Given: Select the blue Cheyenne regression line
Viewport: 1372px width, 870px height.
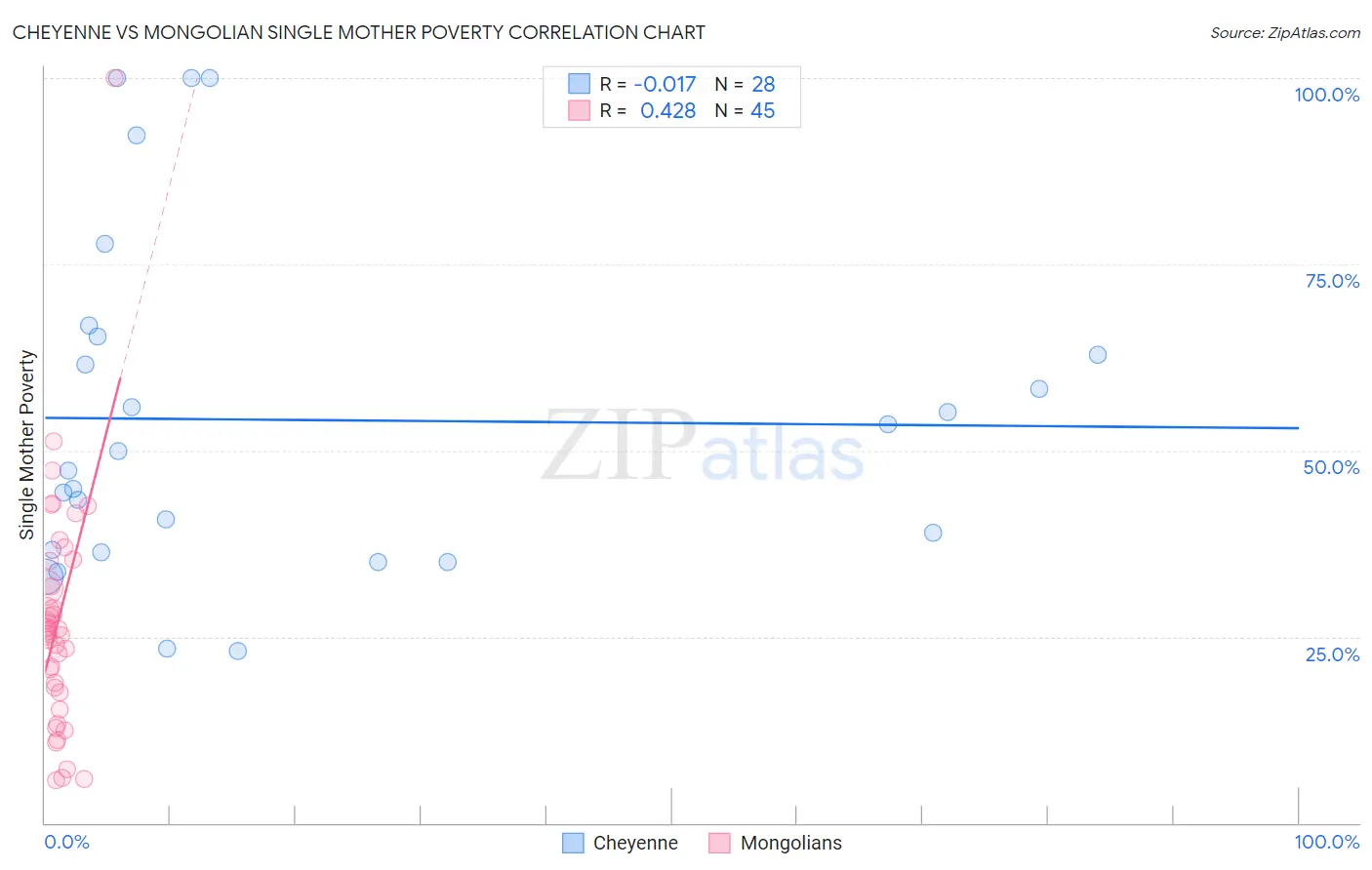Looking at the screenshot, I should [671, 422].
